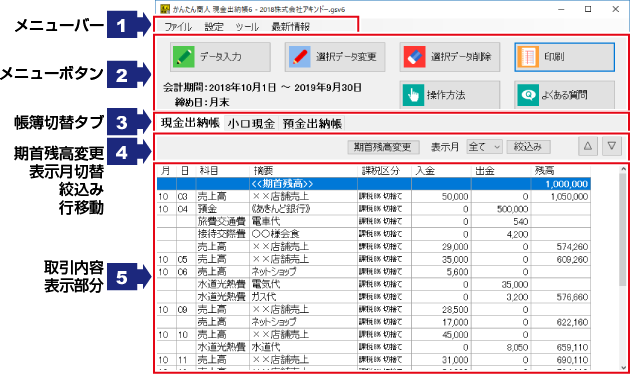Click the 絞込み button

click(x=528, y=147)
